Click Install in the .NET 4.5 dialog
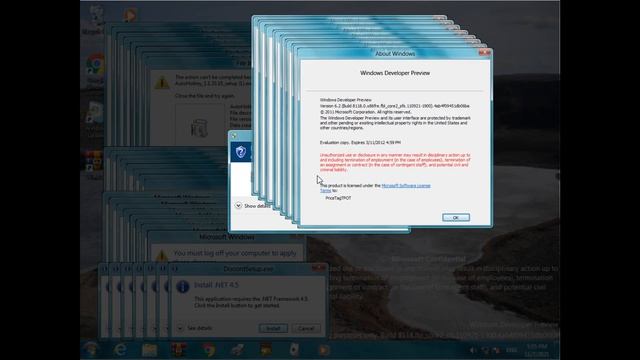640x360 pixels. click(x=273, y=328)
